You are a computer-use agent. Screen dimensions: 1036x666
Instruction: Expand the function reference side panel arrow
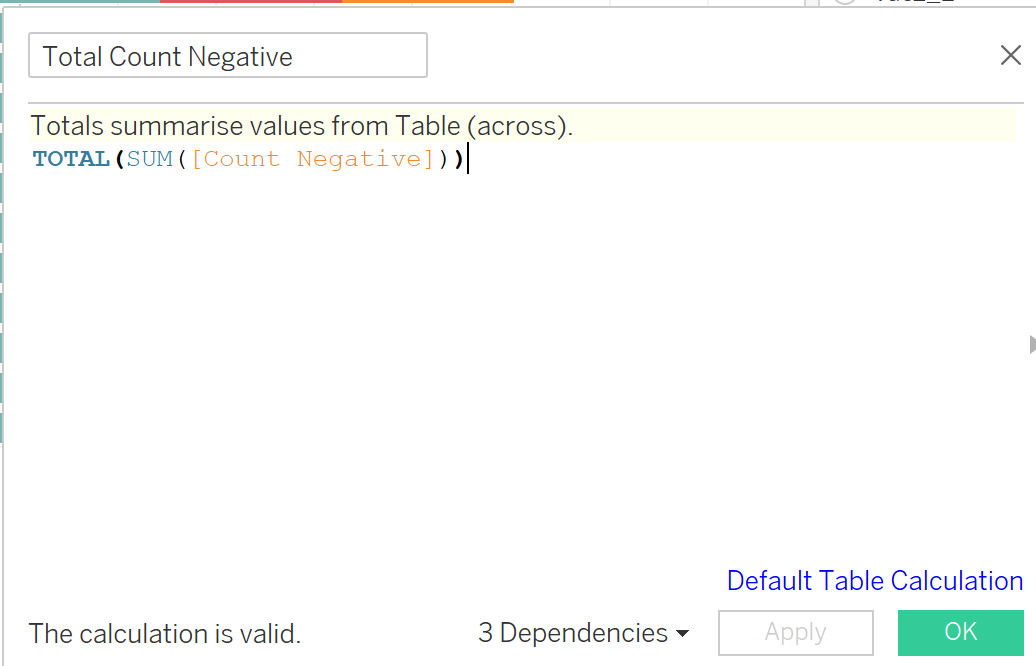point(1031,345)
